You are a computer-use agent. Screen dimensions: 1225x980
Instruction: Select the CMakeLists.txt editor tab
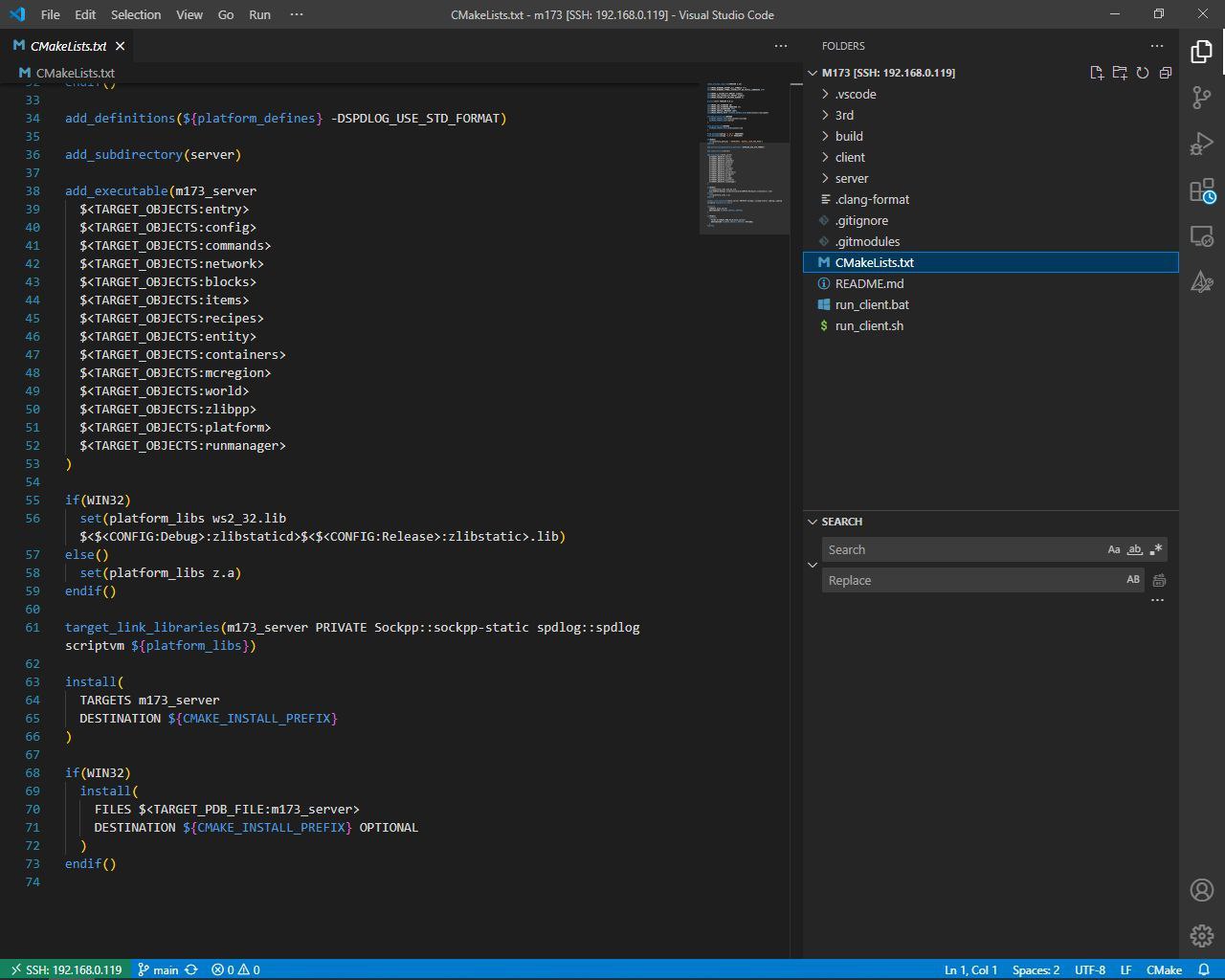tap(68, 46)
